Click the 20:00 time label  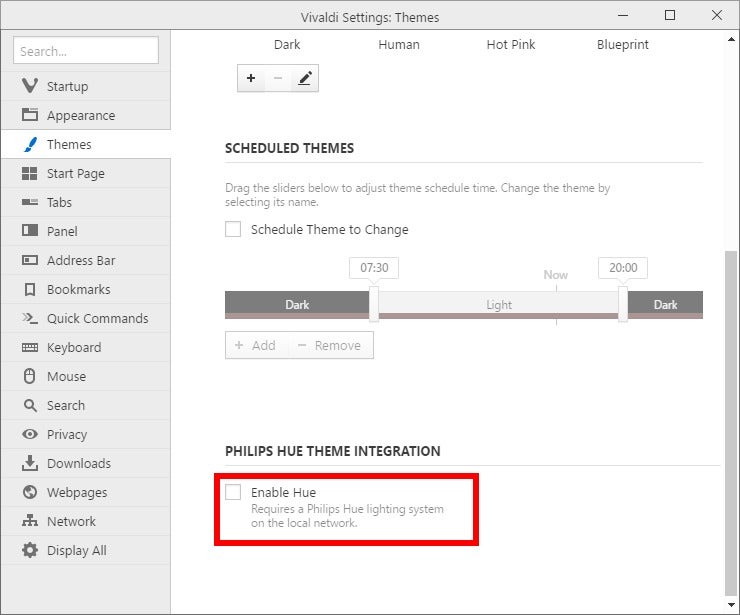pyautogui.click(x=623, y=268)
